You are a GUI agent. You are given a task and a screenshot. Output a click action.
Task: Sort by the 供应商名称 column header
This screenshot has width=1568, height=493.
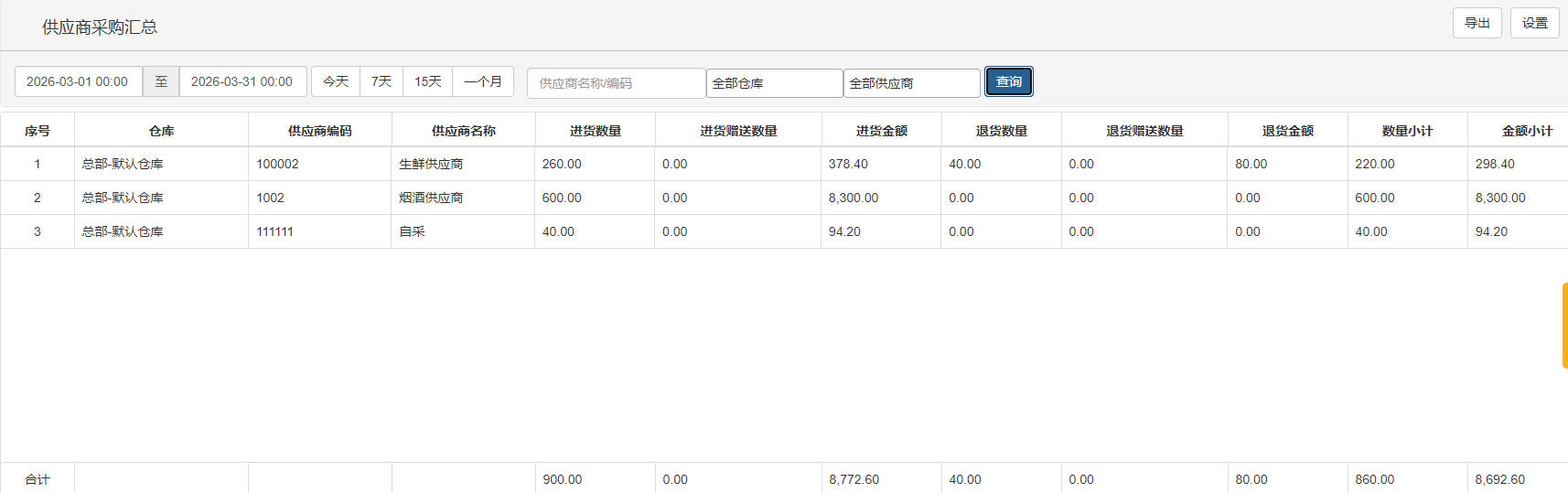point(463,131)
